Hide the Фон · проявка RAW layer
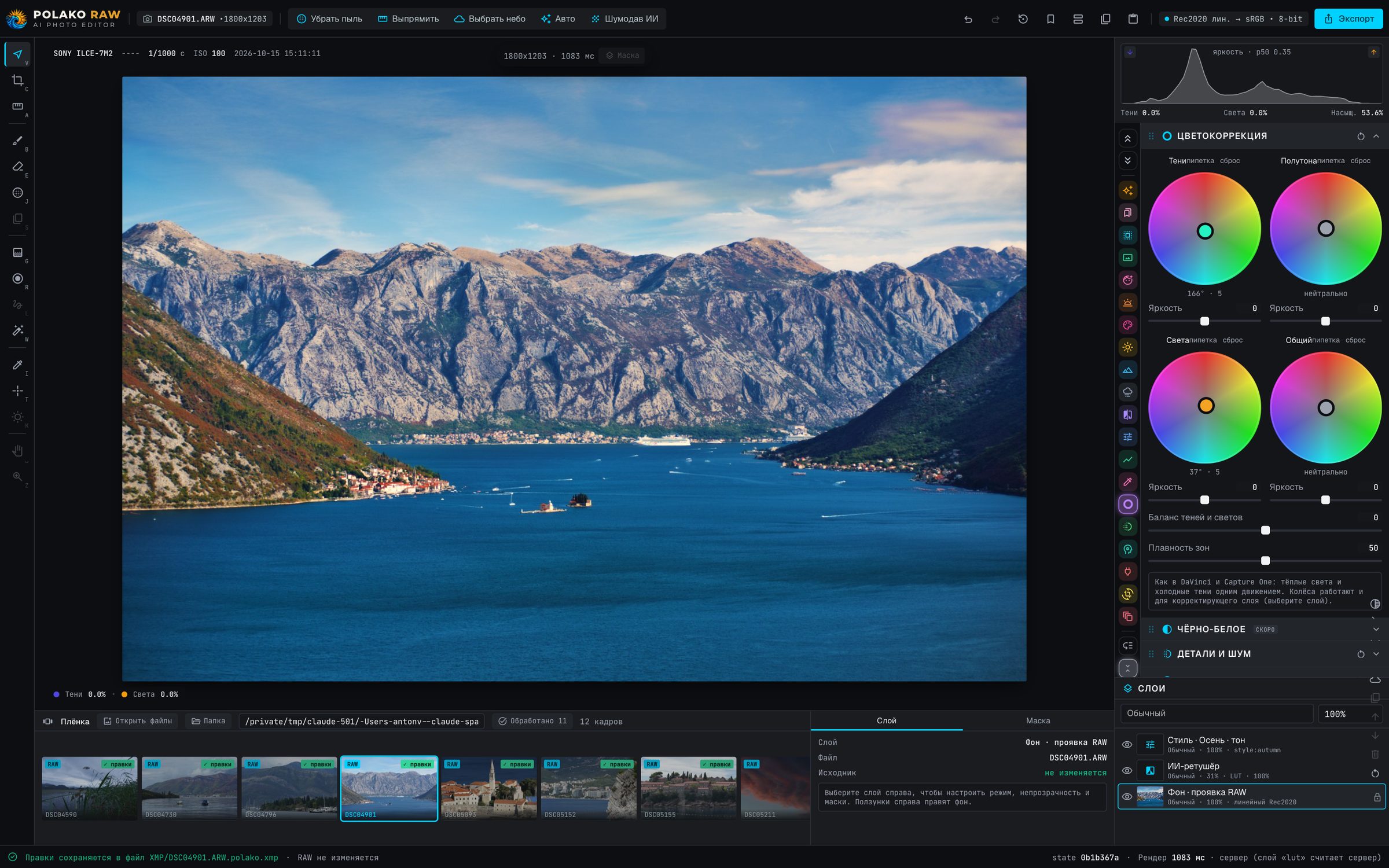The height and width of the screenshot is (868, 1389). (1127, 796)
